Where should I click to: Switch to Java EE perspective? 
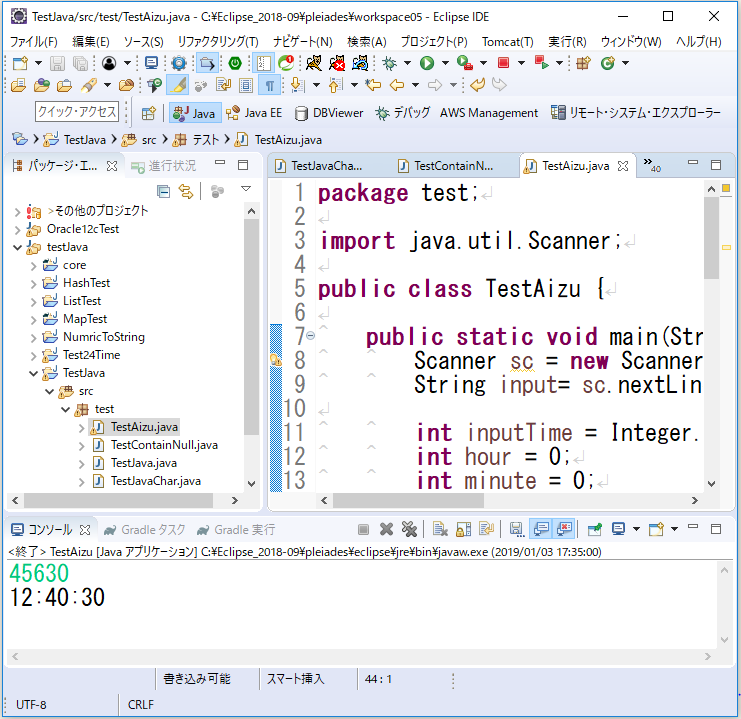tap(254, 113)
